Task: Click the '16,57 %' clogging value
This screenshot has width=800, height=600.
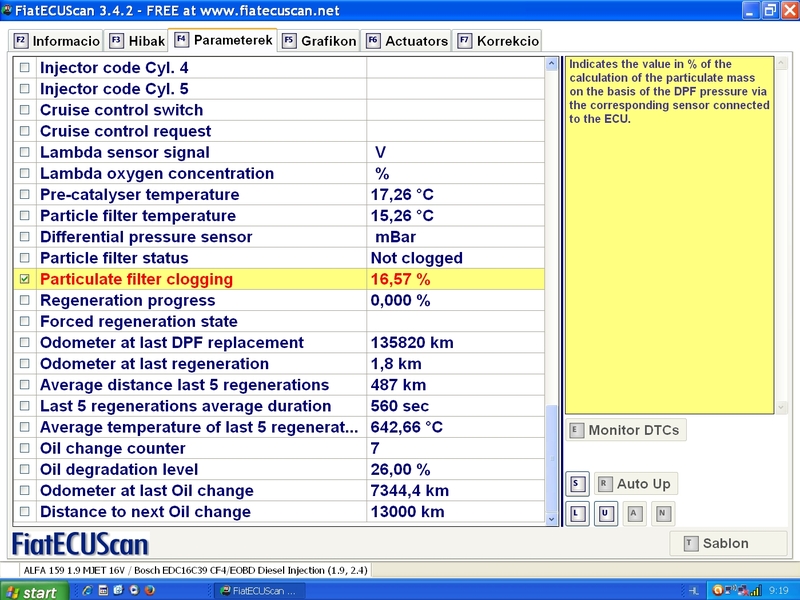Action: pos(401,279)
